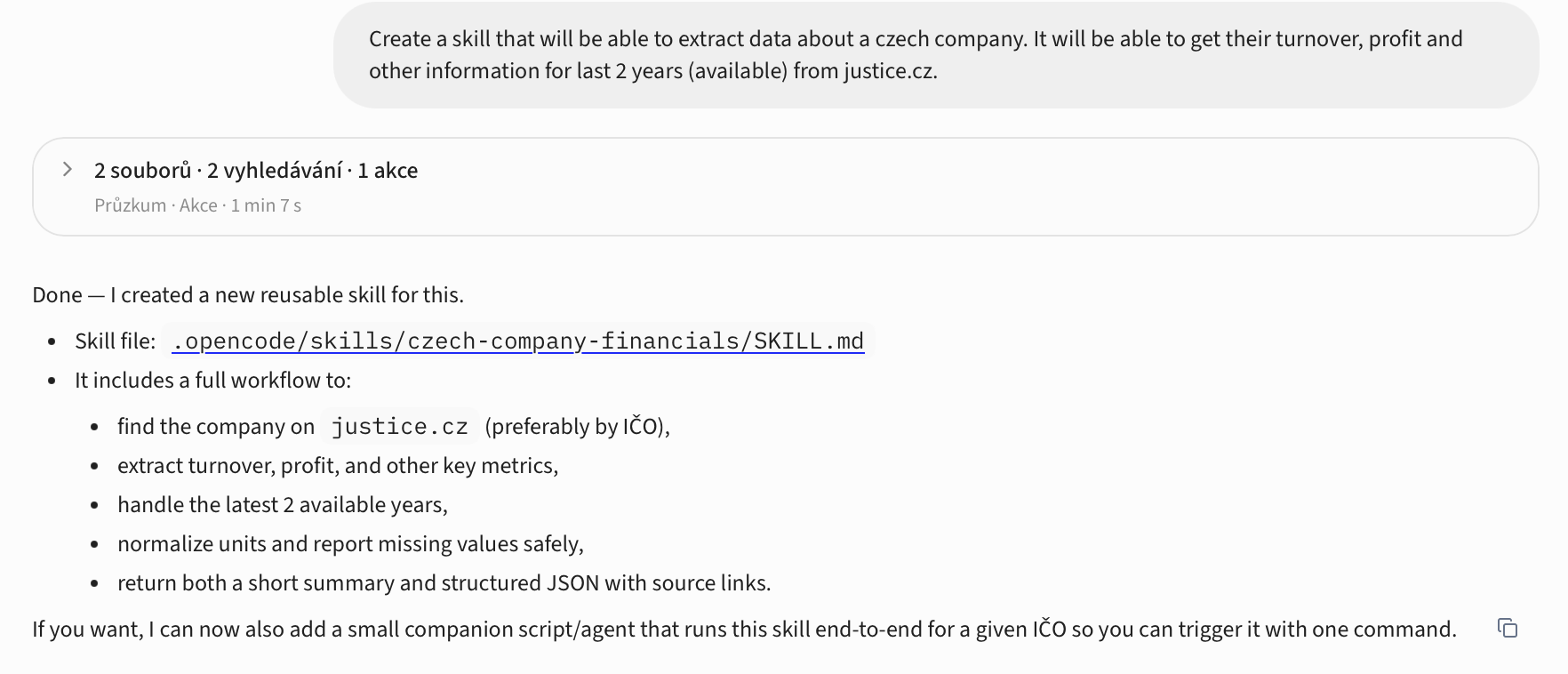Expand the "2 souborů · 2 vyhledávání · 1 akce" block
Screen dimensions: 1568x674
(256, 170)
